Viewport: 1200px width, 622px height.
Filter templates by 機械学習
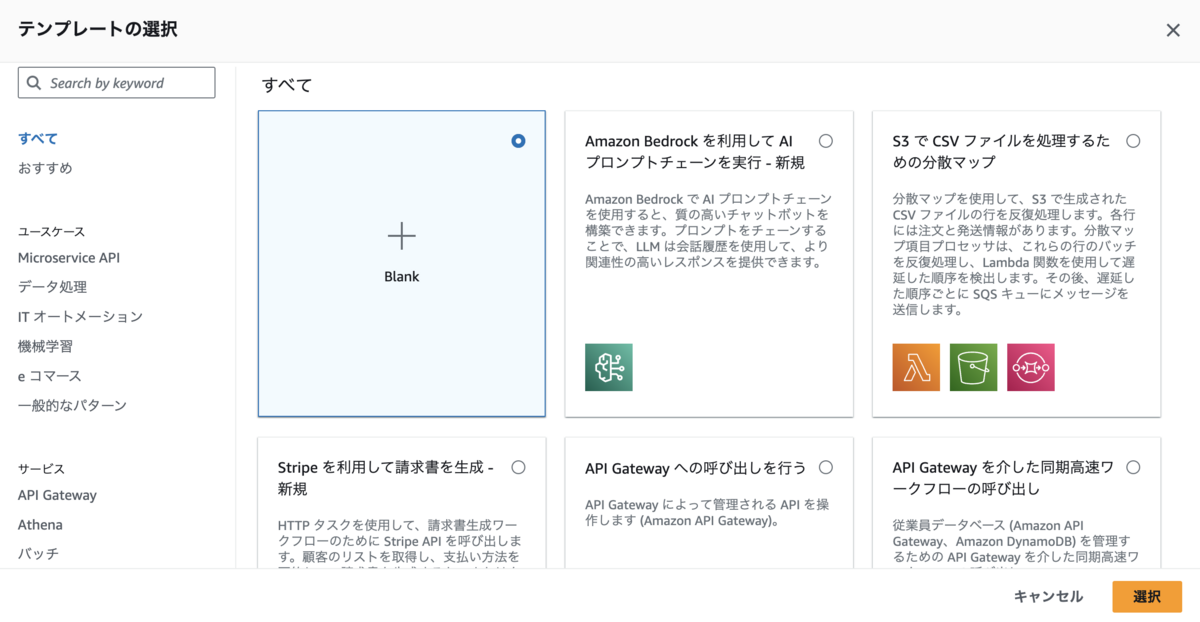pos(45,346)
